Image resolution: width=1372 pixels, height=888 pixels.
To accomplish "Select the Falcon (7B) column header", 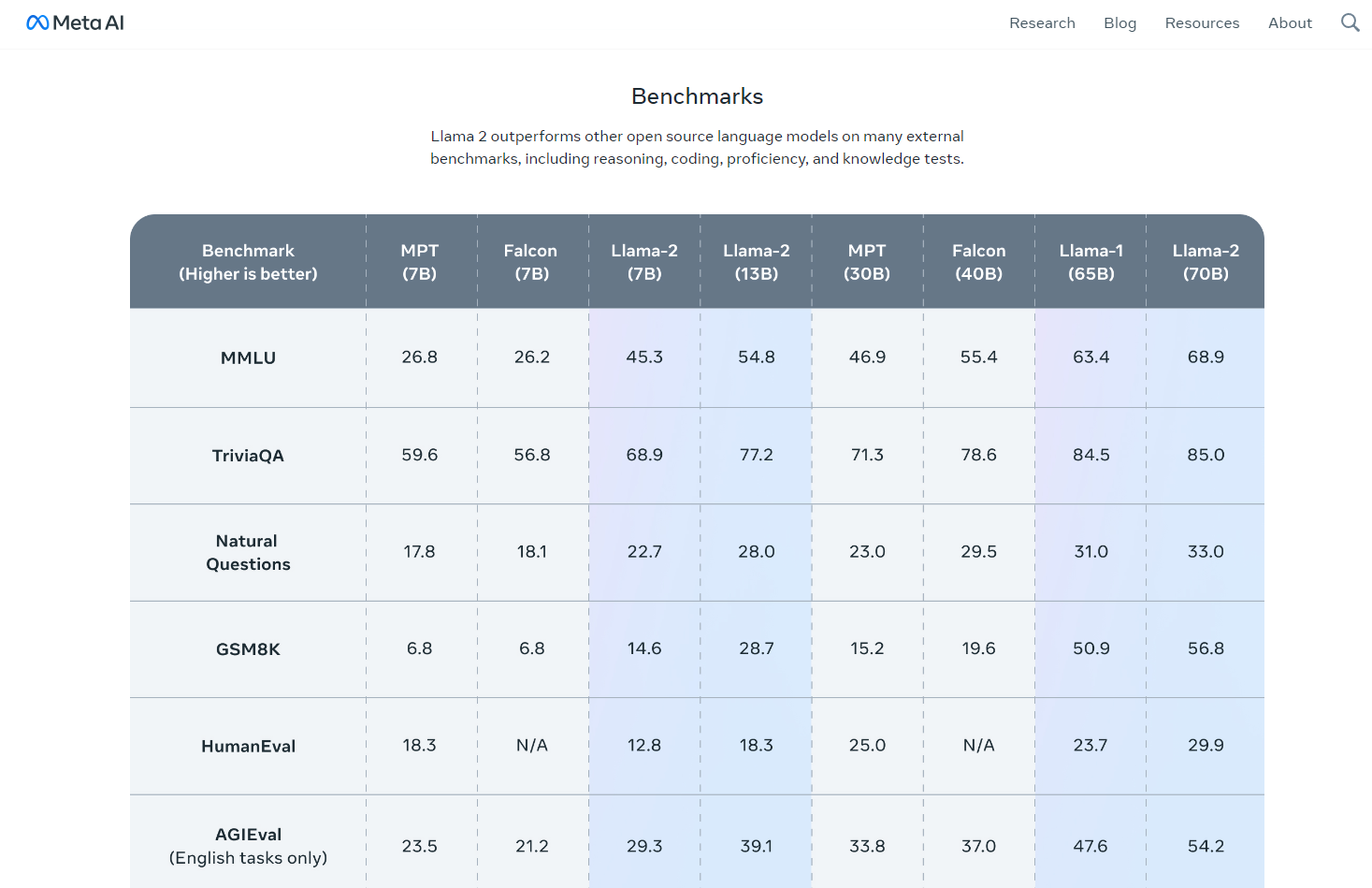I will coord(531,262).
